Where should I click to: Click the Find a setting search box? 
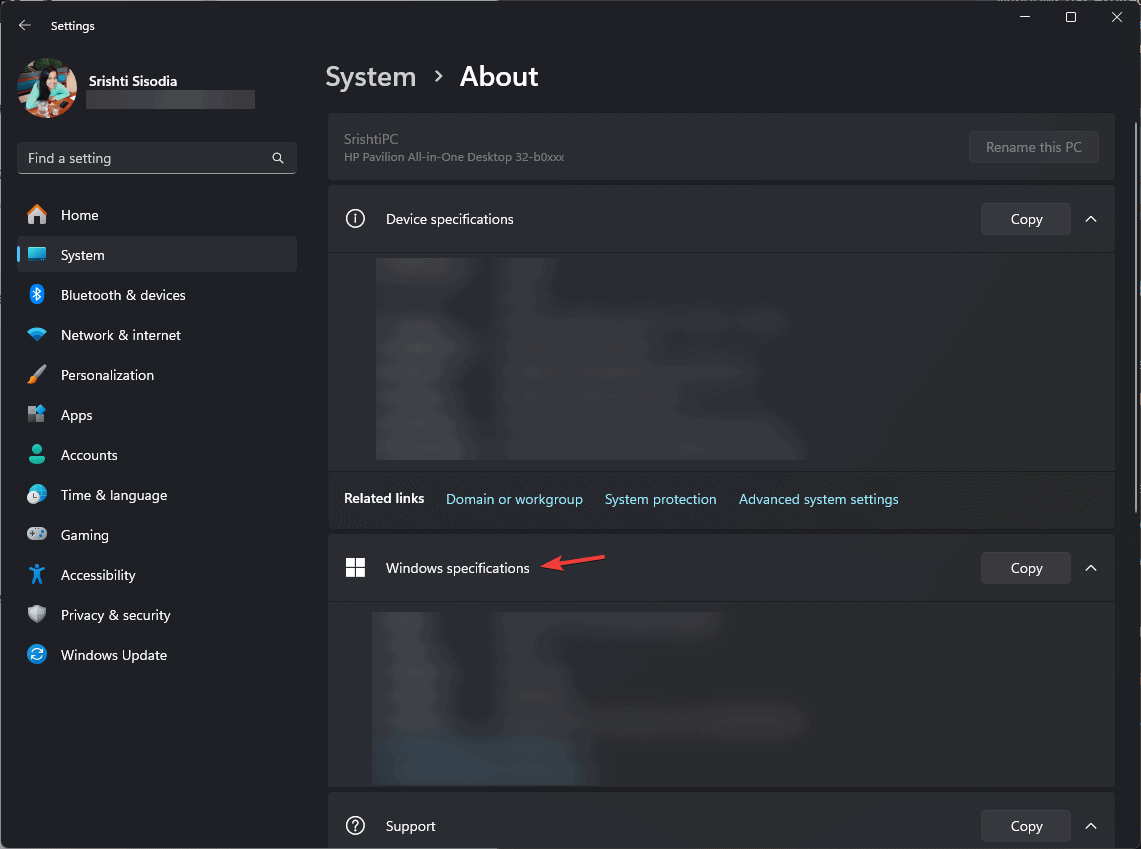click(x=156, y=158)
